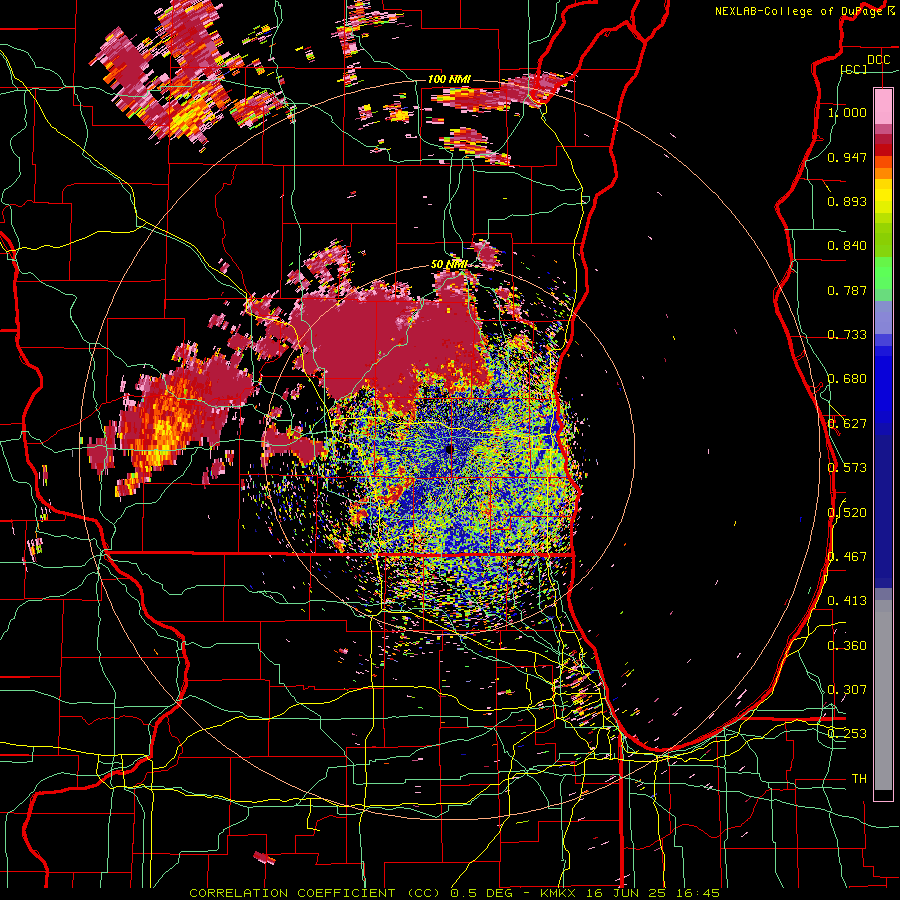Select the 0.307 scale value
This screenshot has height=900, width=900.
point(847,689)
